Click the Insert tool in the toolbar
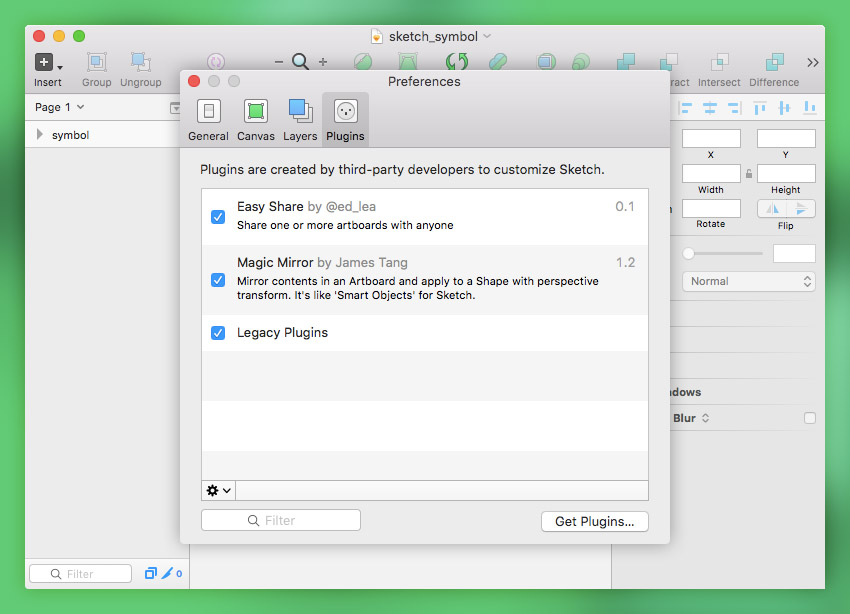Image resolution: width=850 pixels, height=614 pixels. [x=47, y=69]
